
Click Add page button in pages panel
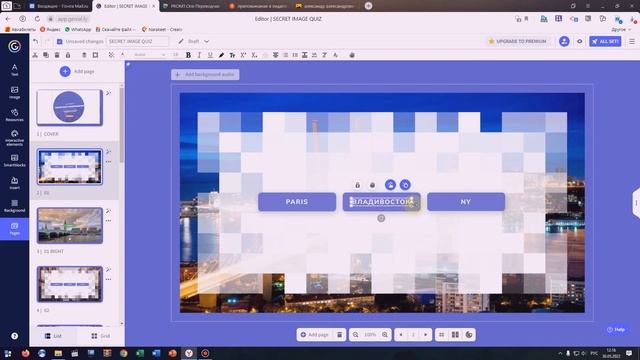(x=77, y=71)
